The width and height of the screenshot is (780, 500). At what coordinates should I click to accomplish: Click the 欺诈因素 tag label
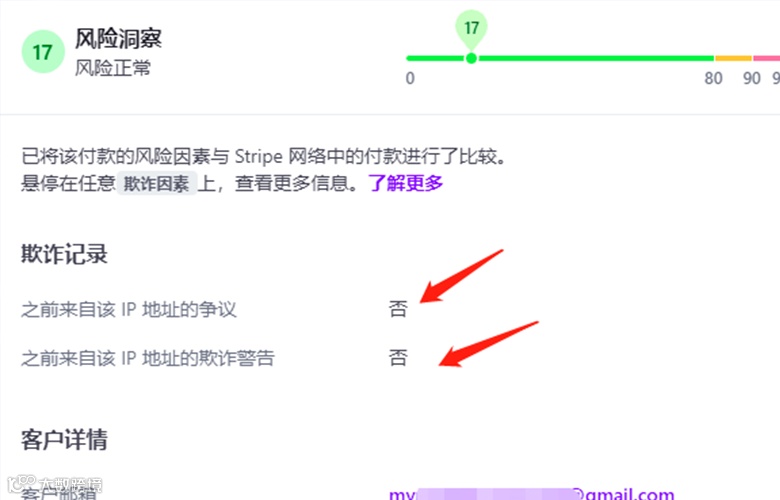(x=157, y=184)
